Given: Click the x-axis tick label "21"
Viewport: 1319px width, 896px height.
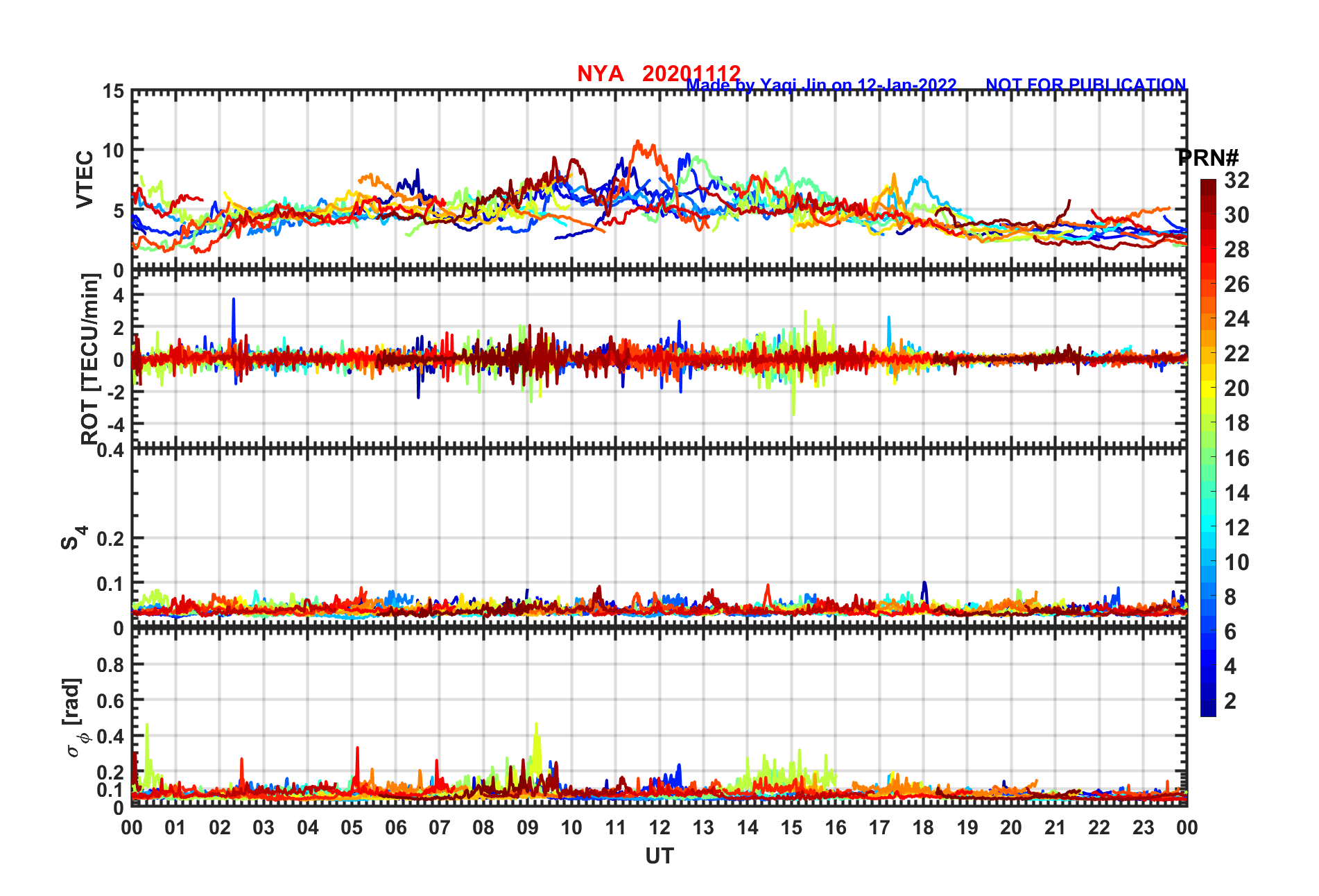Looking at the screenshot, I should point(1055,828).
